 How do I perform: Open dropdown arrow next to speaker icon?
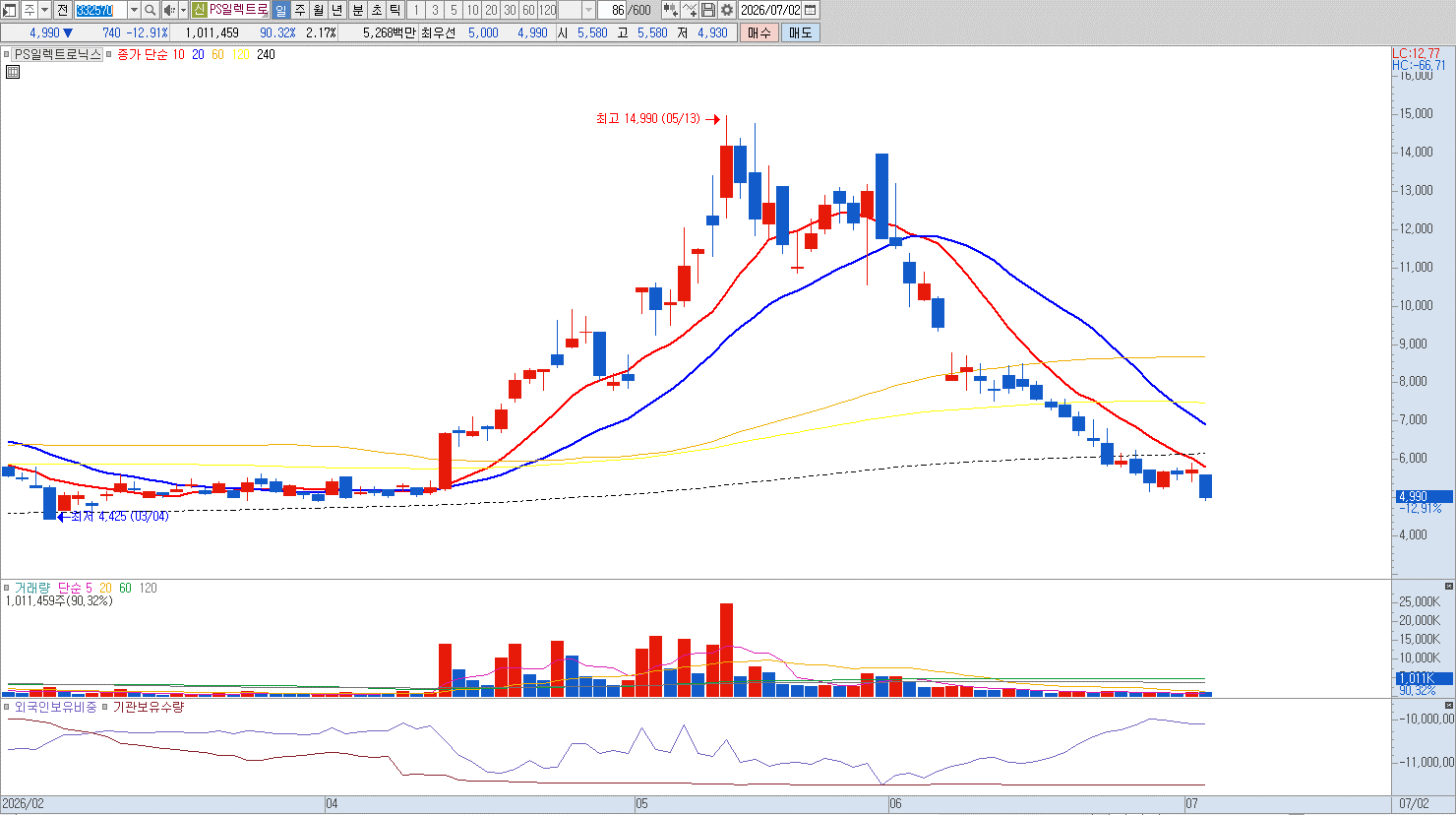click(x=183, y=10)
